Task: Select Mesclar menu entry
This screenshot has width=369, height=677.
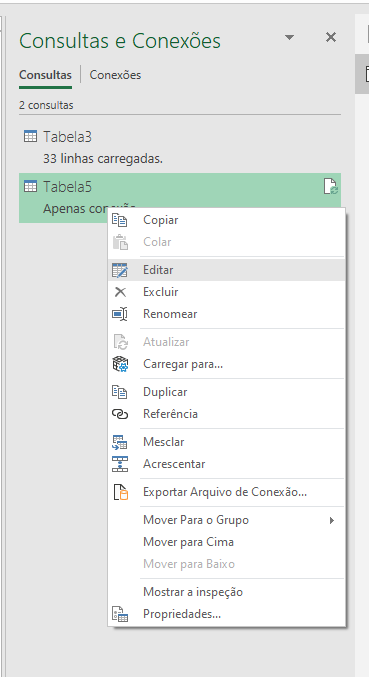Action: (x=227, y=442)
